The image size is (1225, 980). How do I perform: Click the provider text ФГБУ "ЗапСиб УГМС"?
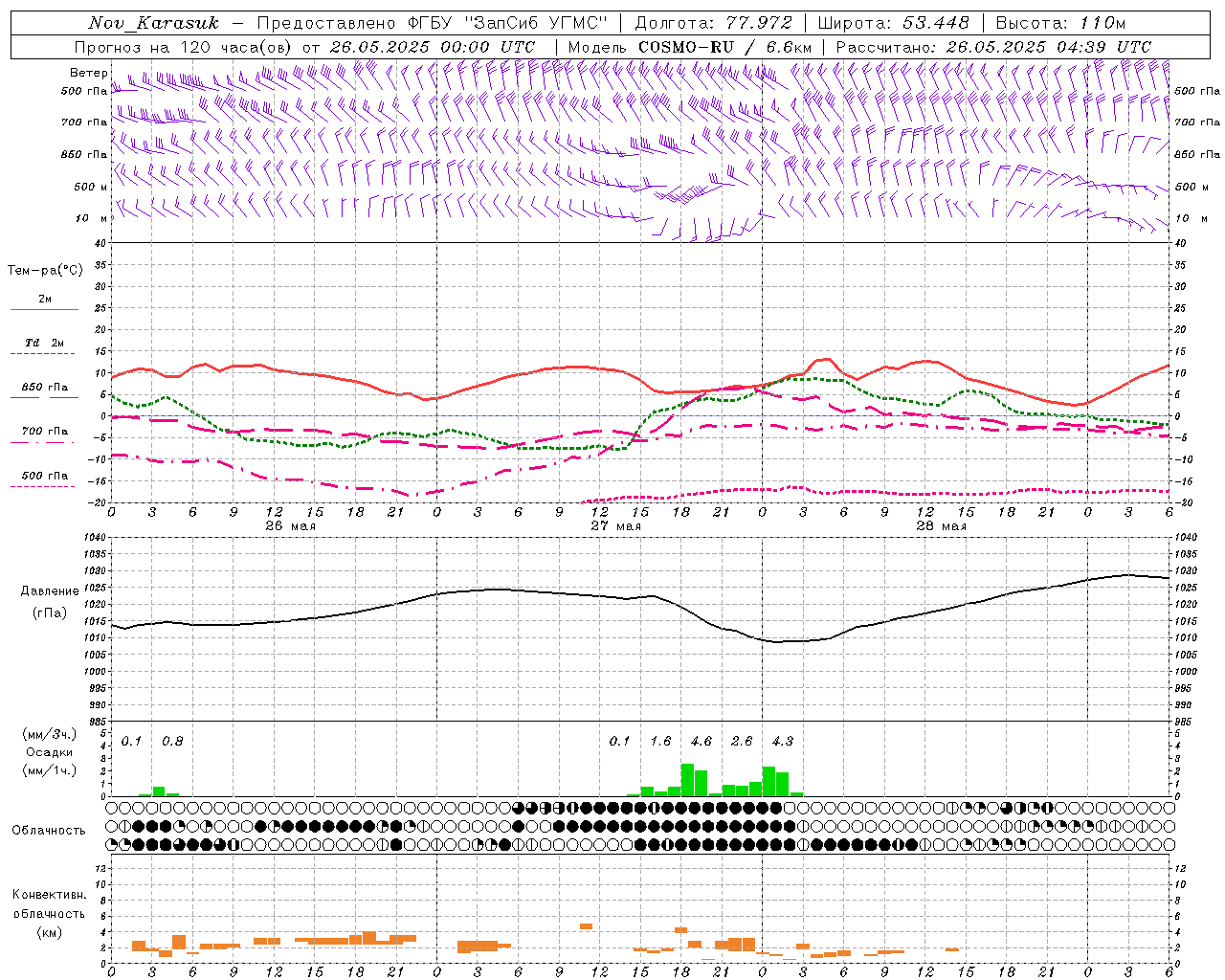509,23
